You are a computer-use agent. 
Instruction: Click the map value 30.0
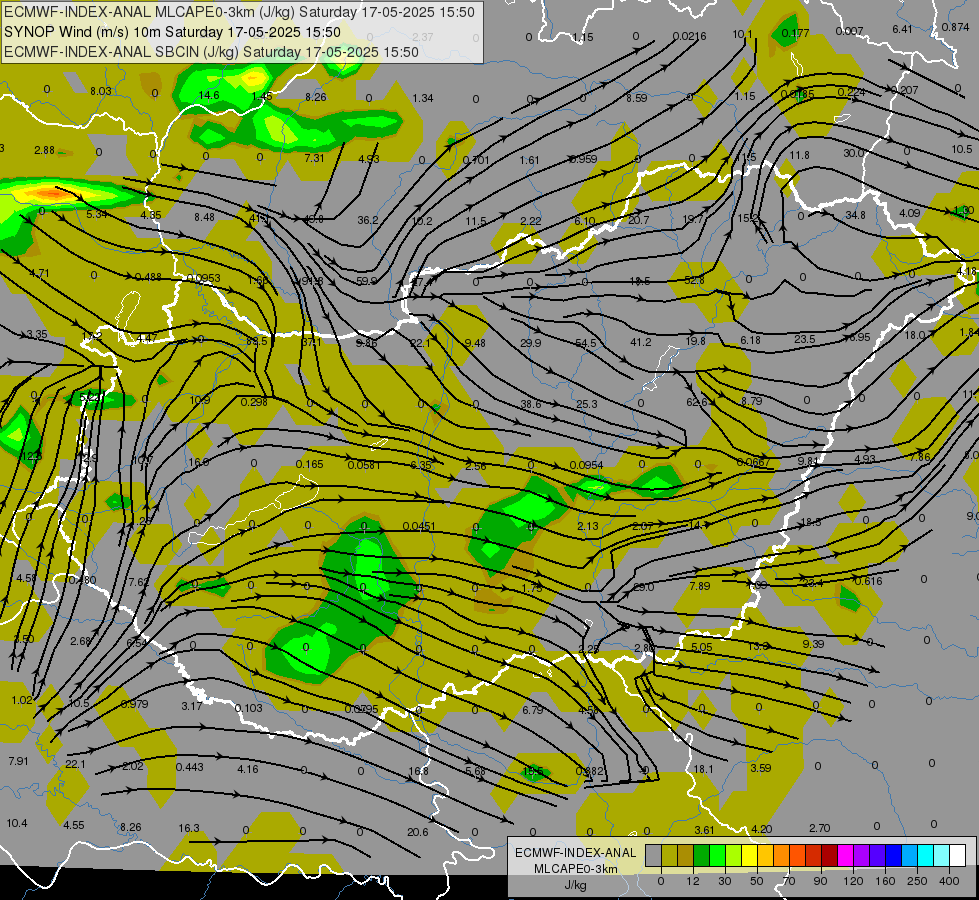854,153
